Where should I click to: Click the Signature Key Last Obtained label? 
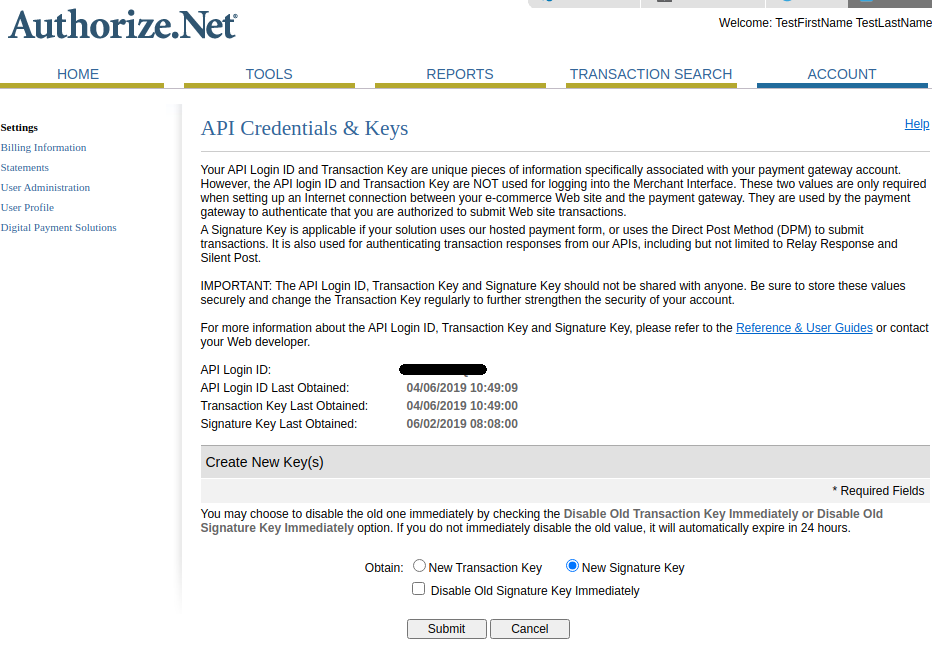tap(279, 424)
